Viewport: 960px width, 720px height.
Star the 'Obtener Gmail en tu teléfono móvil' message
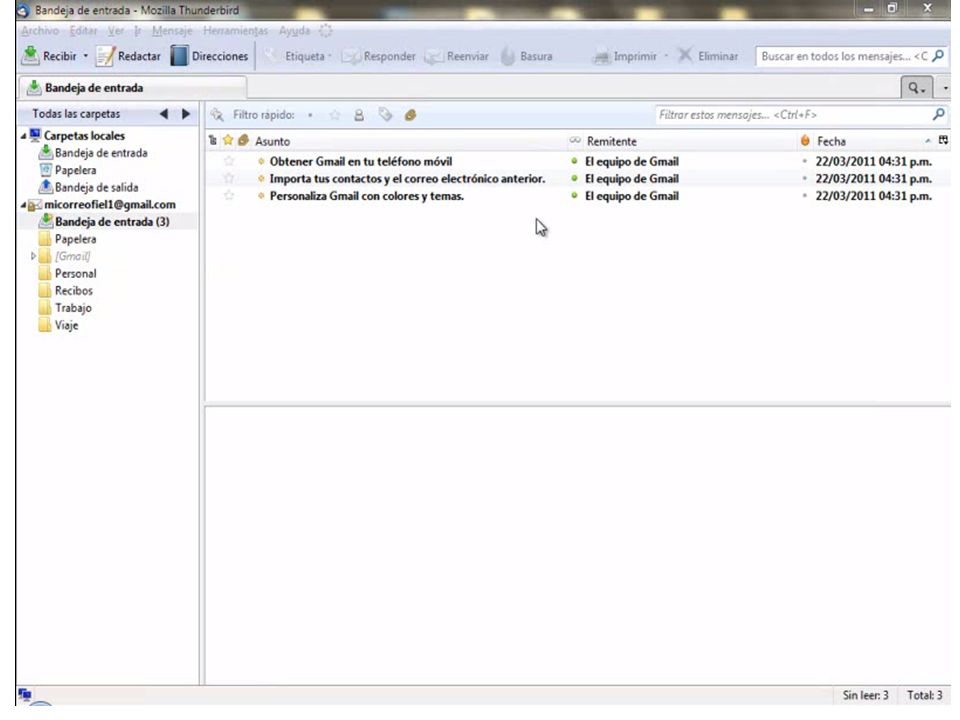pyautogui.click(x=229, y=161)
